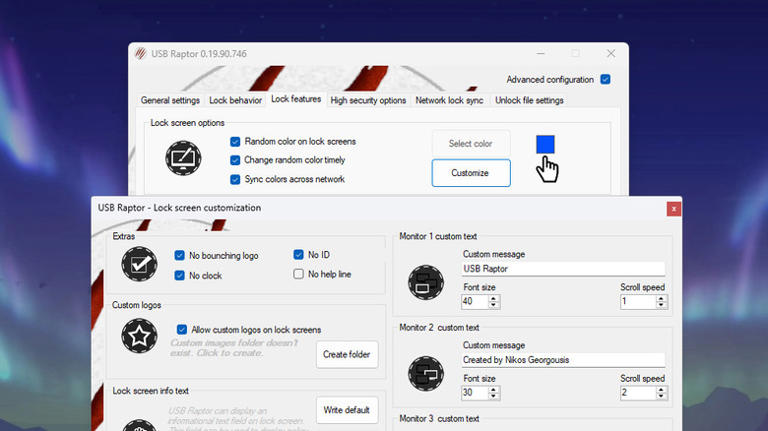Increase Monitor 2 scroll speed up arrow
768x431 pixels.
coord(661,389)
